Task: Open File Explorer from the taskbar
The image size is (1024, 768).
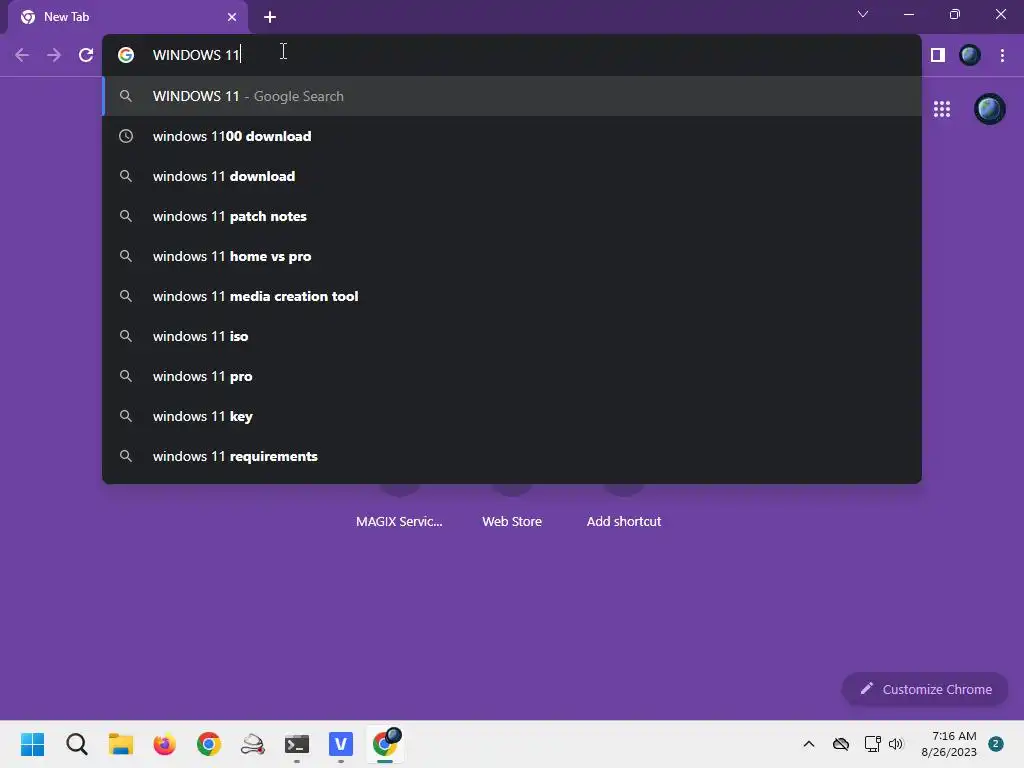Action: coord(121,744)
